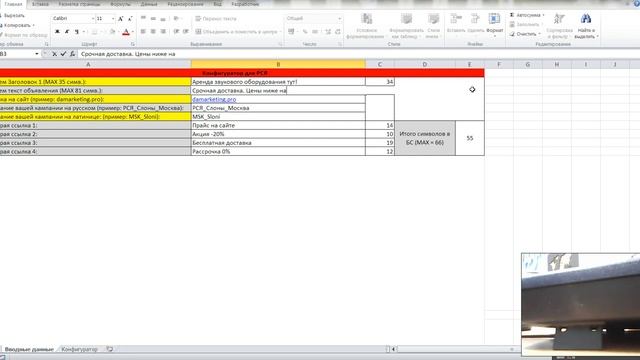Expand the Копировать dropdown arrow
The image size is (640, 360).
[x=33, y=25]
